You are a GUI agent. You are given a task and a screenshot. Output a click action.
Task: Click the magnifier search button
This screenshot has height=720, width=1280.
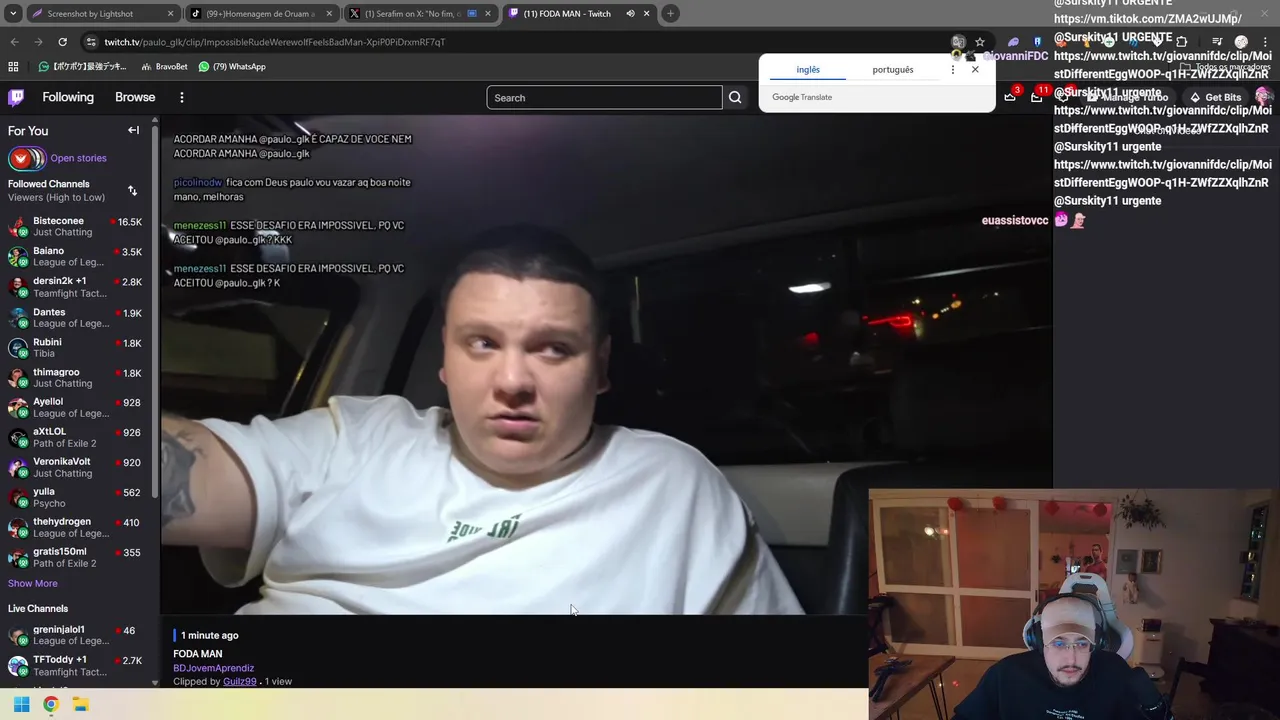735,97
